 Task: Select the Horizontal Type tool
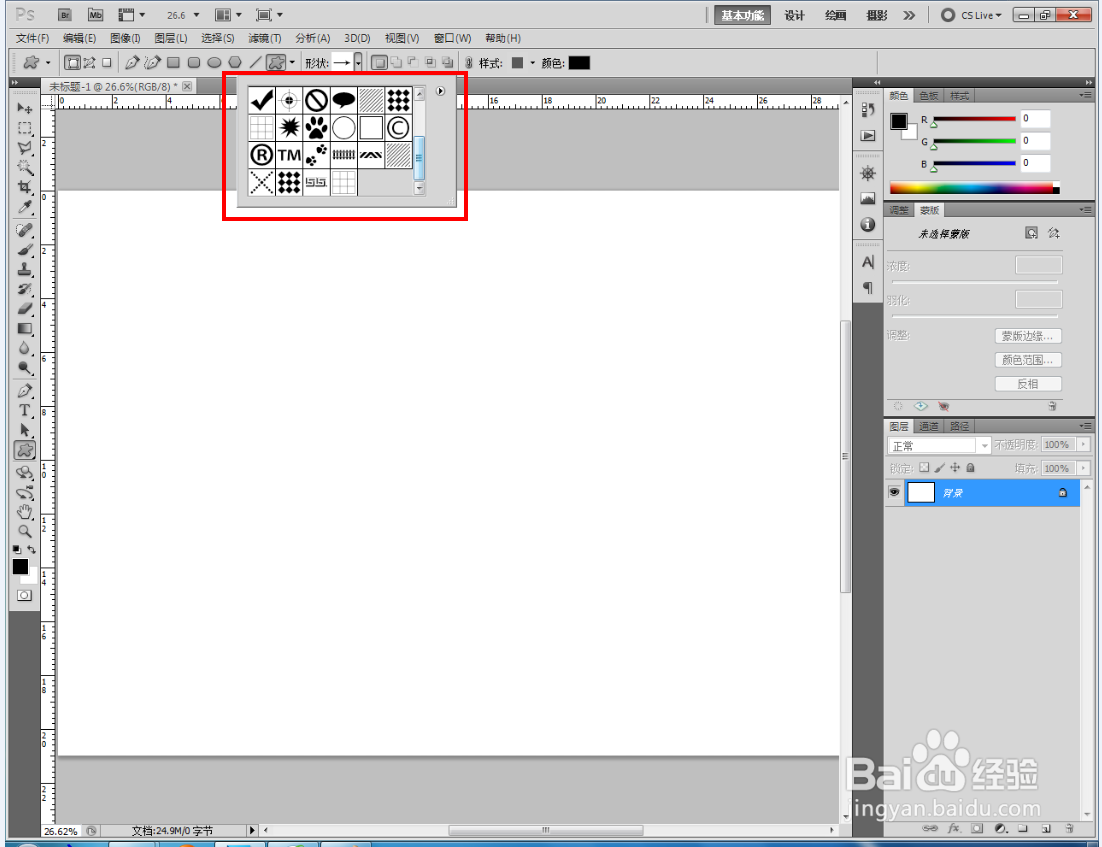pos(25,410)
